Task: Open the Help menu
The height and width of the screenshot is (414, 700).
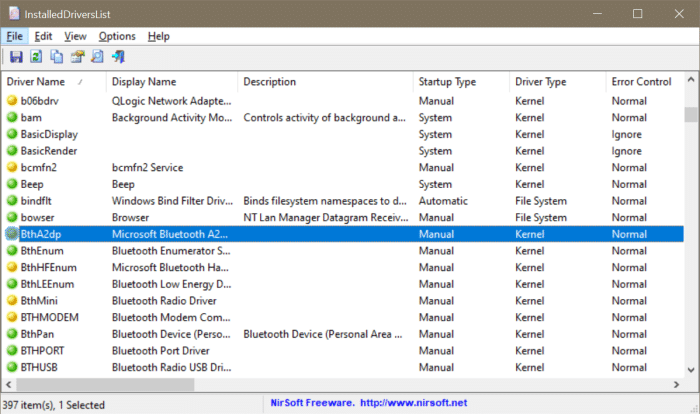Action: coord(158,36)
